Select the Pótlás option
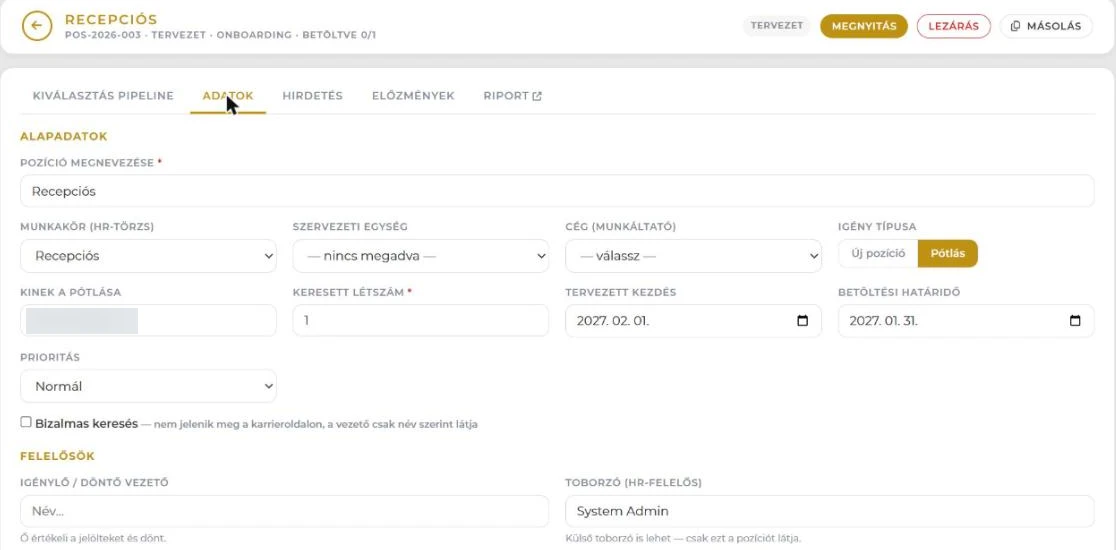 (947, 253)
